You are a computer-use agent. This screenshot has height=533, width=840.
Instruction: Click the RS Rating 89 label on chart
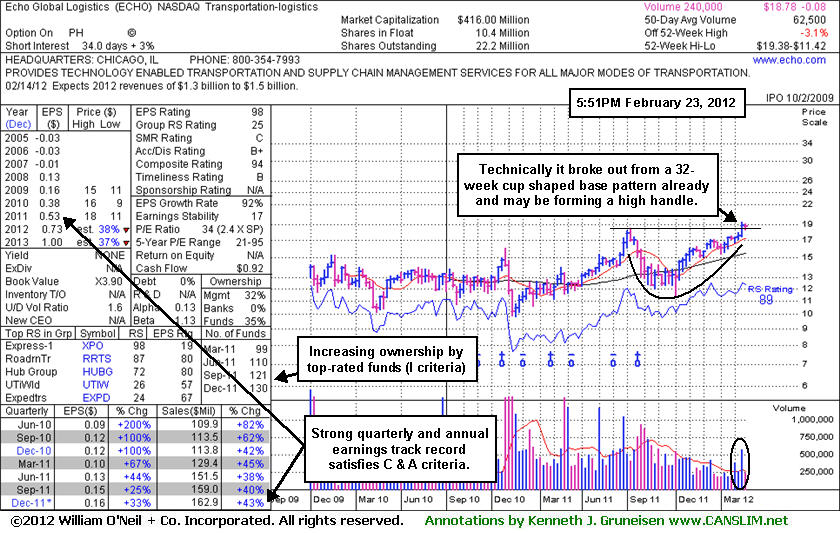(770, 295)
